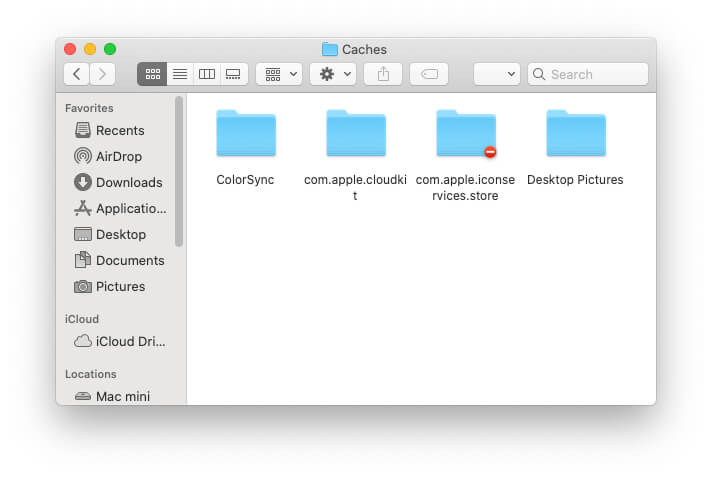This screenshot has width=712, height=479.
Task: Click the Downloads arrow icon
Action: (x=83, y=182)
